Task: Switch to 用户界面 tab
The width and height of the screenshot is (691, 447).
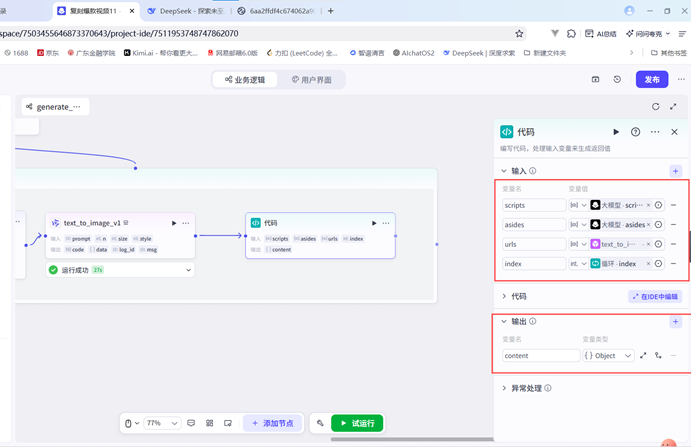Action: 312,80
